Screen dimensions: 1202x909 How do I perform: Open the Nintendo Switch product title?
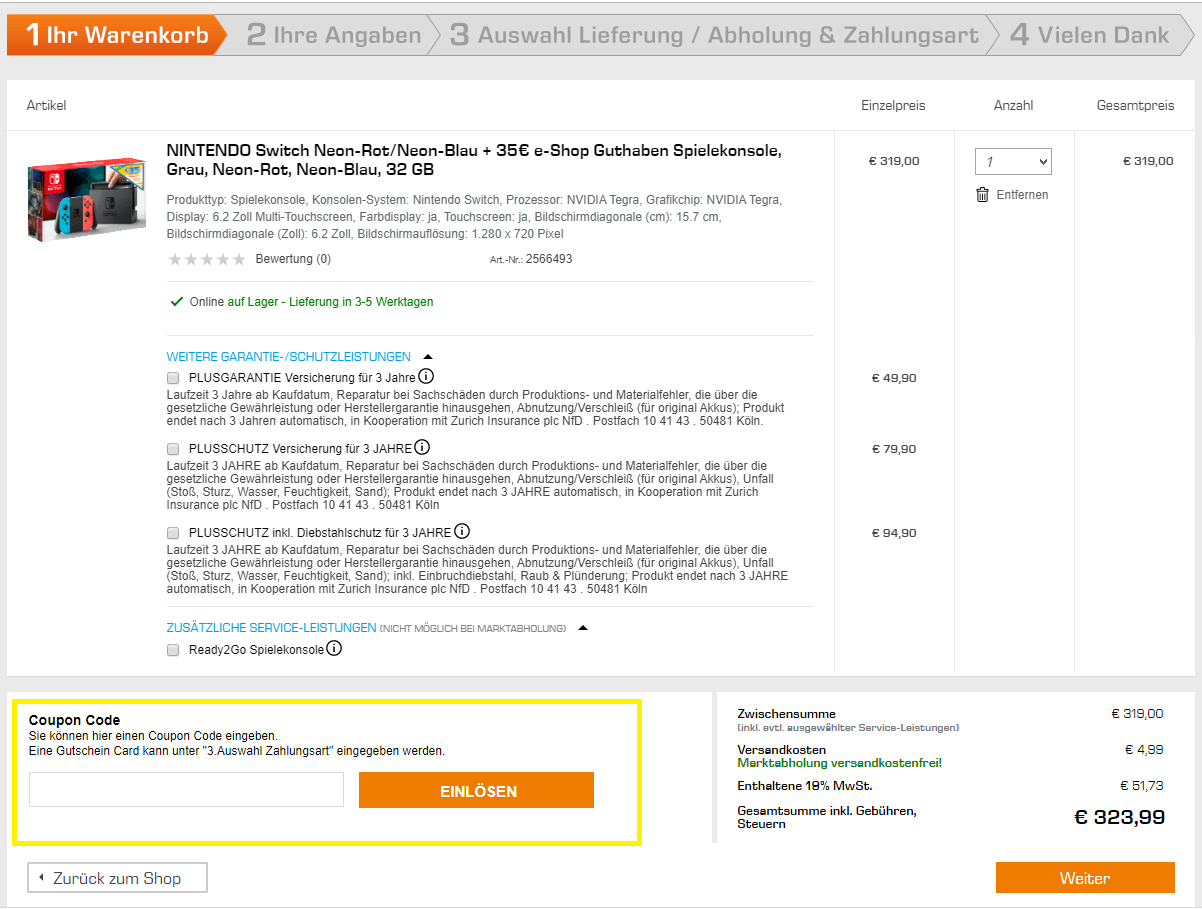coord(474,160)
